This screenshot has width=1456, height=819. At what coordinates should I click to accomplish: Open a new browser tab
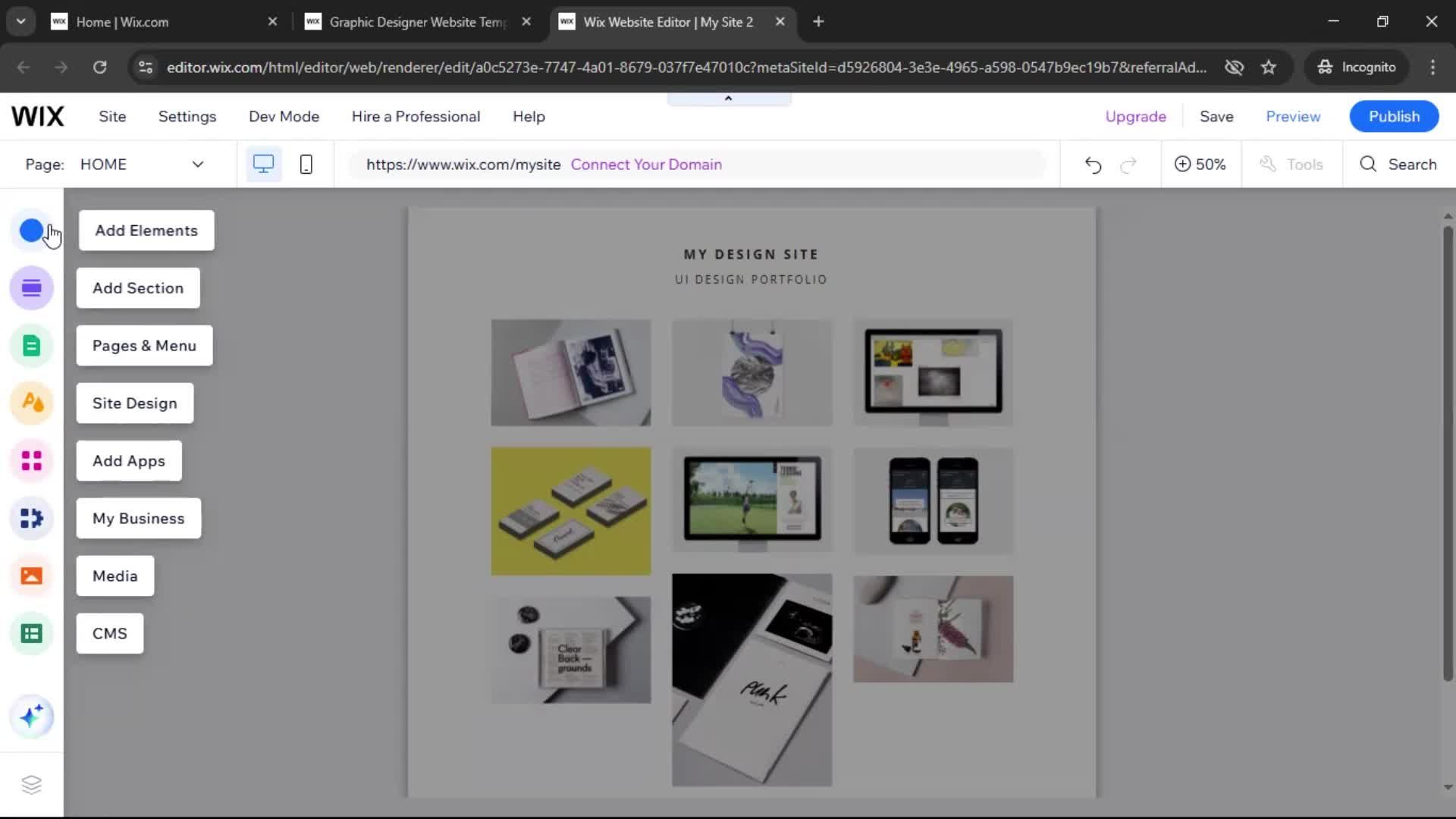click(818, 21)
